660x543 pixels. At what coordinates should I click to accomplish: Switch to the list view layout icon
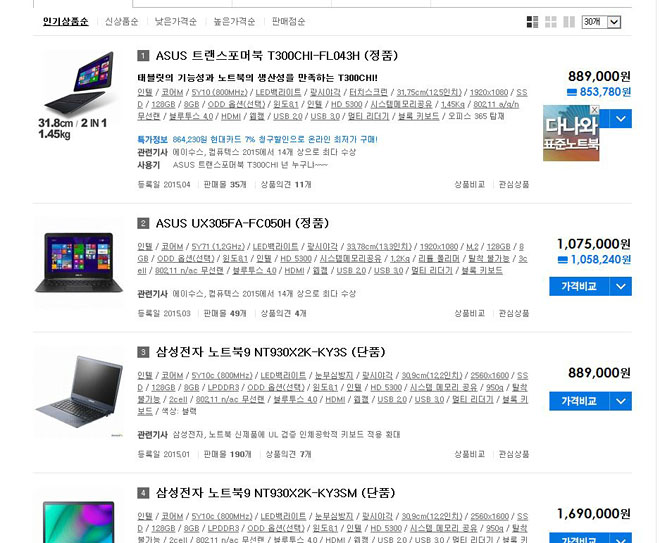531,21
